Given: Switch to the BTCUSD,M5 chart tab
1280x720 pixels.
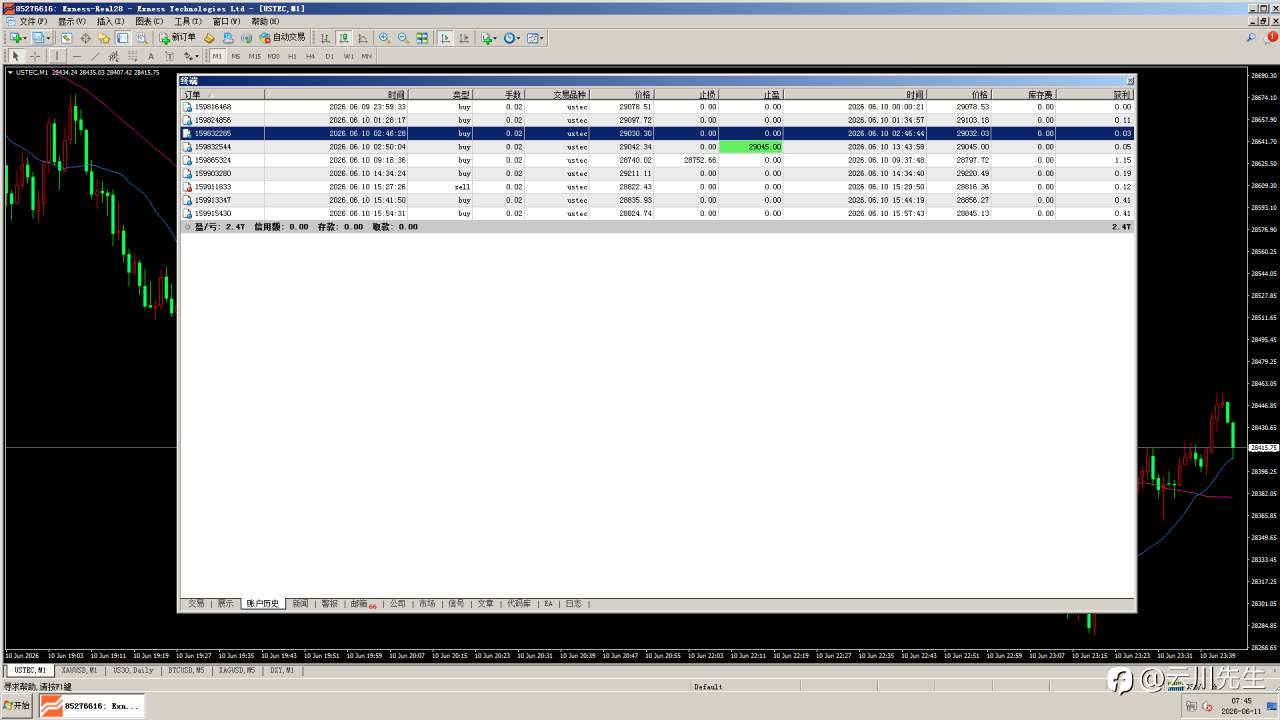Looking at the screenshot, I should pos(186,670).
